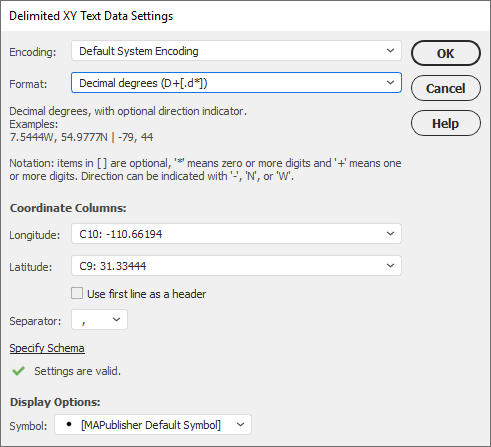This screenshot has height=447, width=491.
Task: Open the Symbol dropdown chevron
Action: (240, 425)
